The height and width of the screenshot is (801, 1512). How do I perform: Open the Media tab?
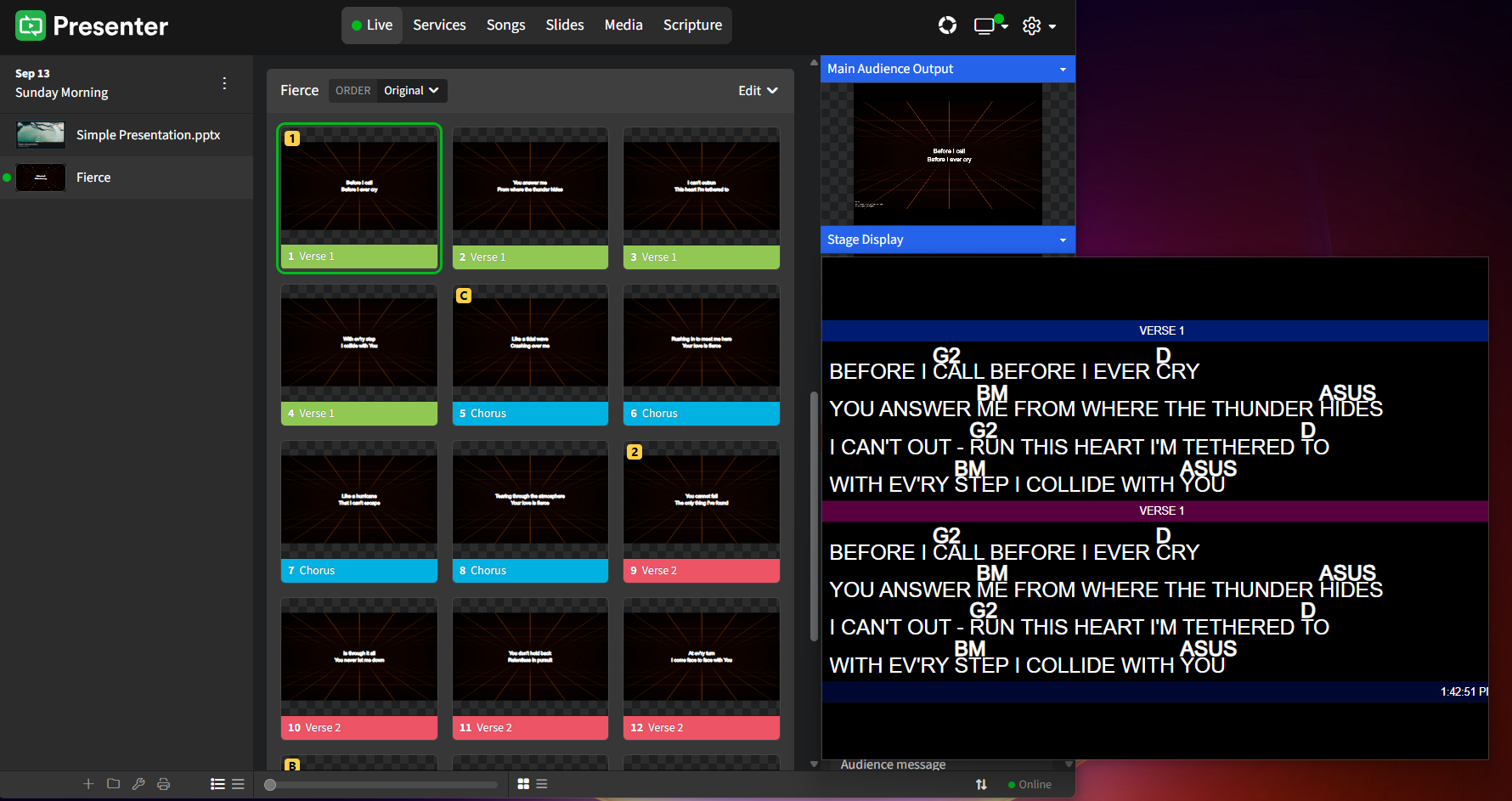623,25
